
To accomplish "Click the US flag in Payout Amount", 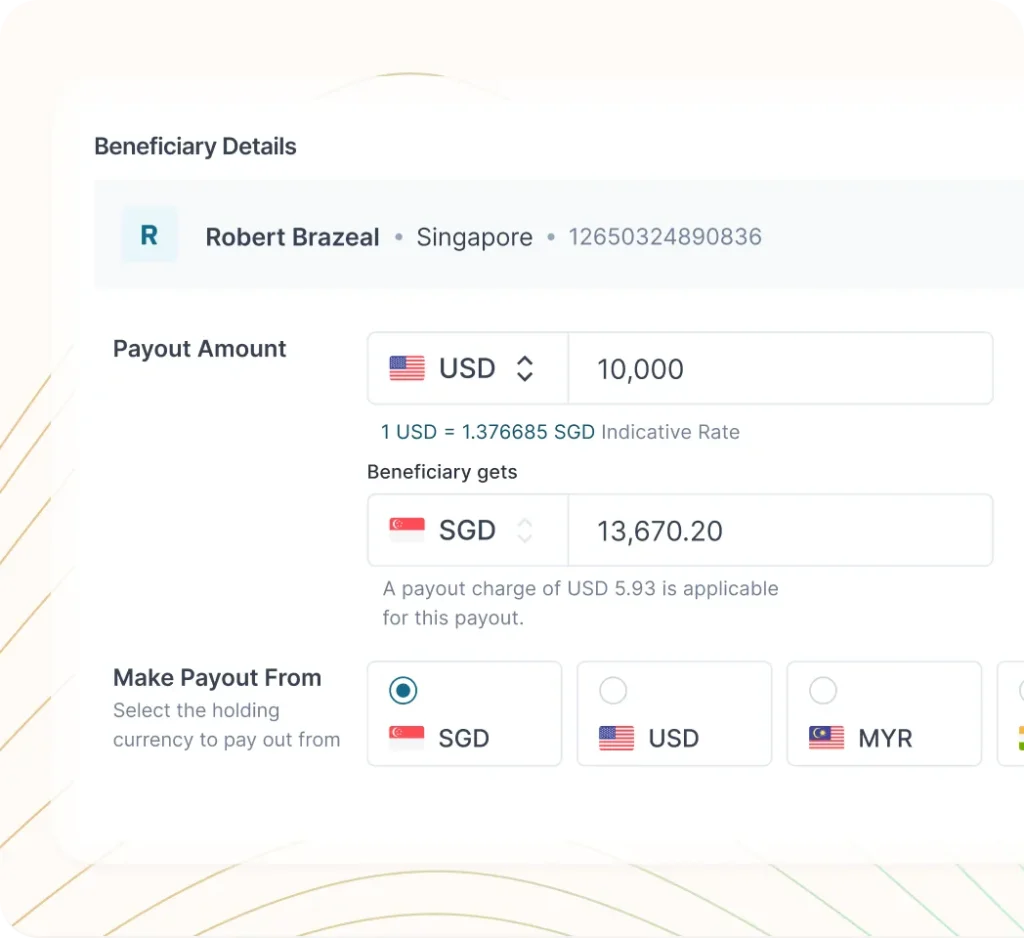I will coord(407,368).
